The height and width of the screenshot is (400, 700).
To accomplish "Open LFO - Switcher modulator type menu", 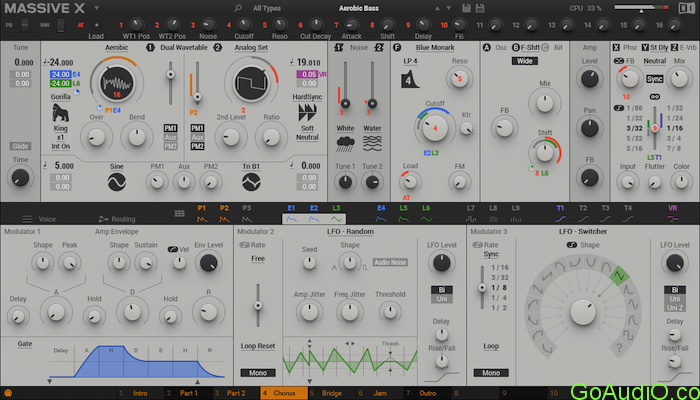I will click(583, 231).
